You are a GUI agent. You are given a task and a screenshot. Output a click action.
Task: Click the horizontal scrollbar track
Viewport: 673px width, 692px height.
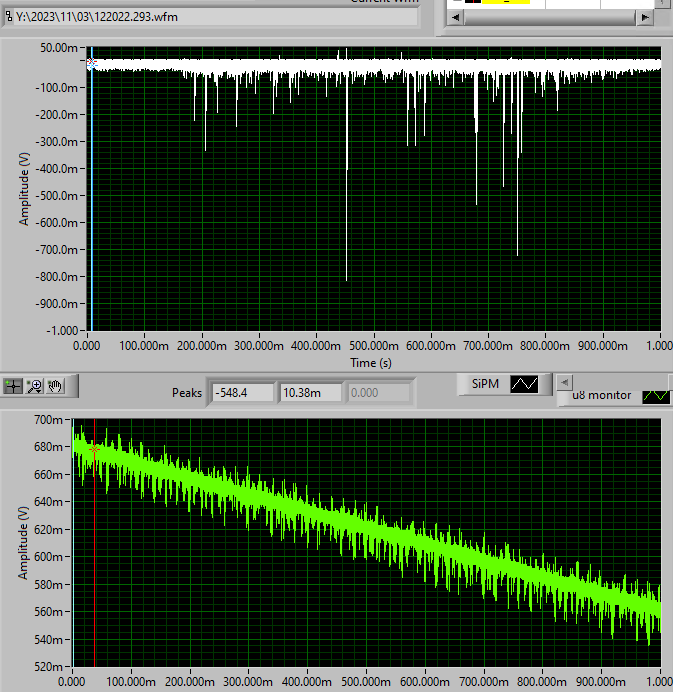pos(550,18)
